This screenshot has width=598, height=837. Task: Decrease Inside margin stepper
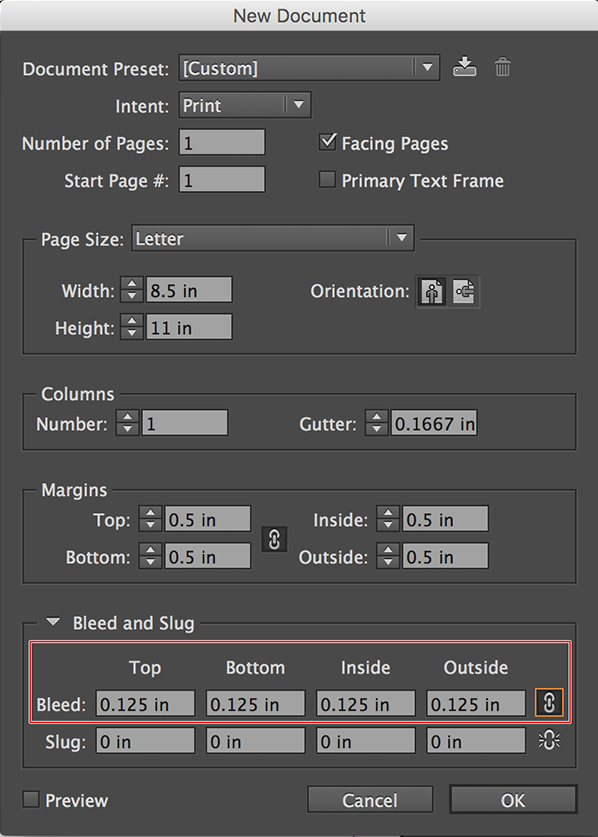388,525
